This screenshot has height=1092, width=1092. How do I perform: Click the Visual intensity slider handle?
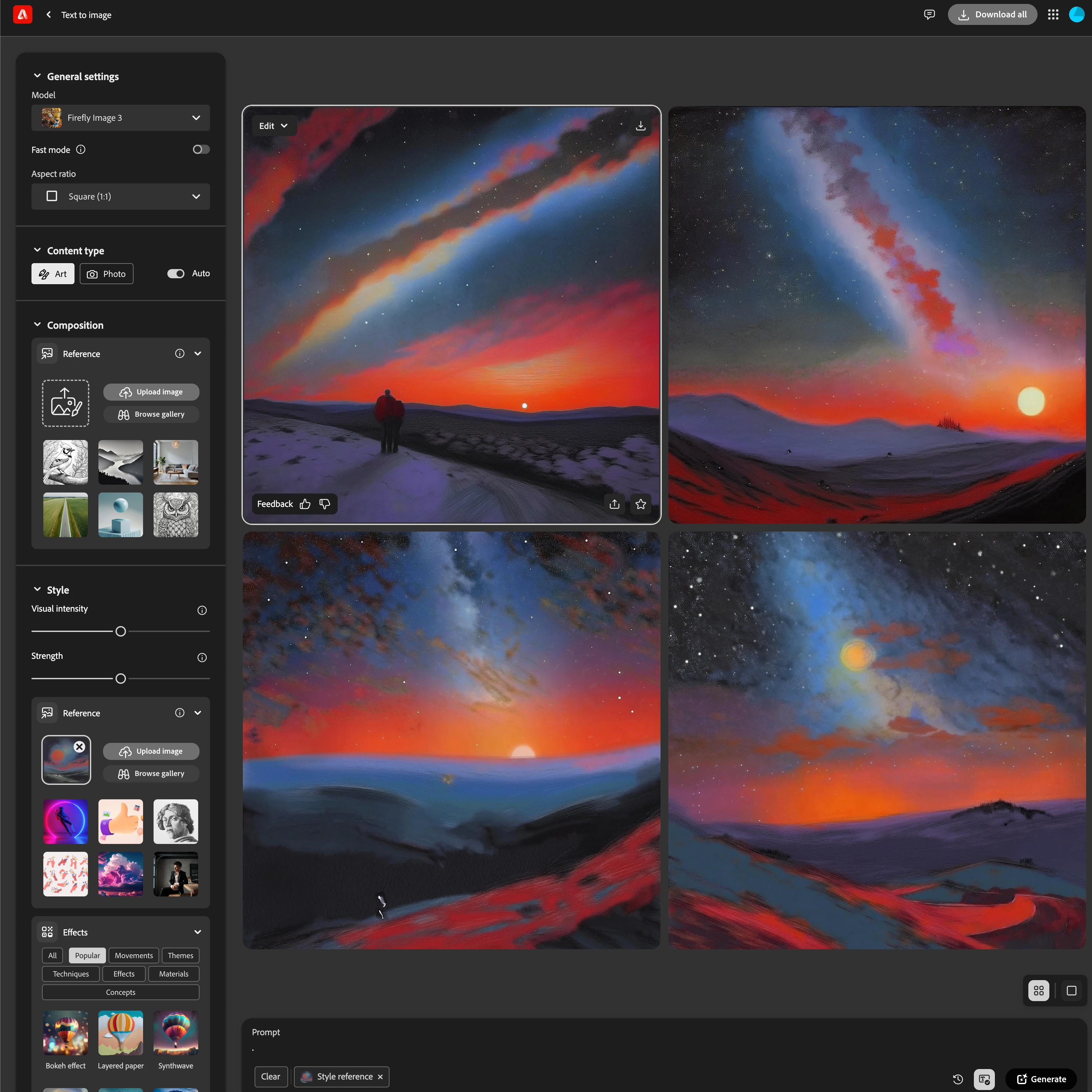pyautogui.click(x=120, y=631)
